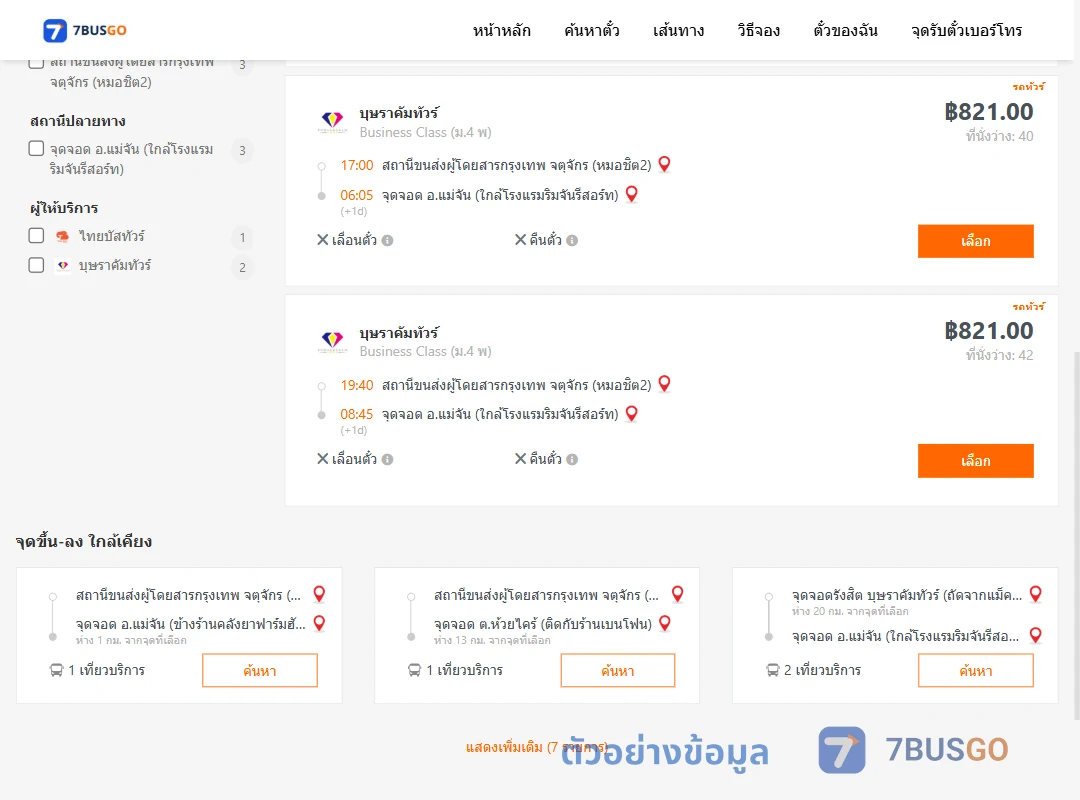Click ค้นหา for the รังสิต nearby route

(975, 670)
